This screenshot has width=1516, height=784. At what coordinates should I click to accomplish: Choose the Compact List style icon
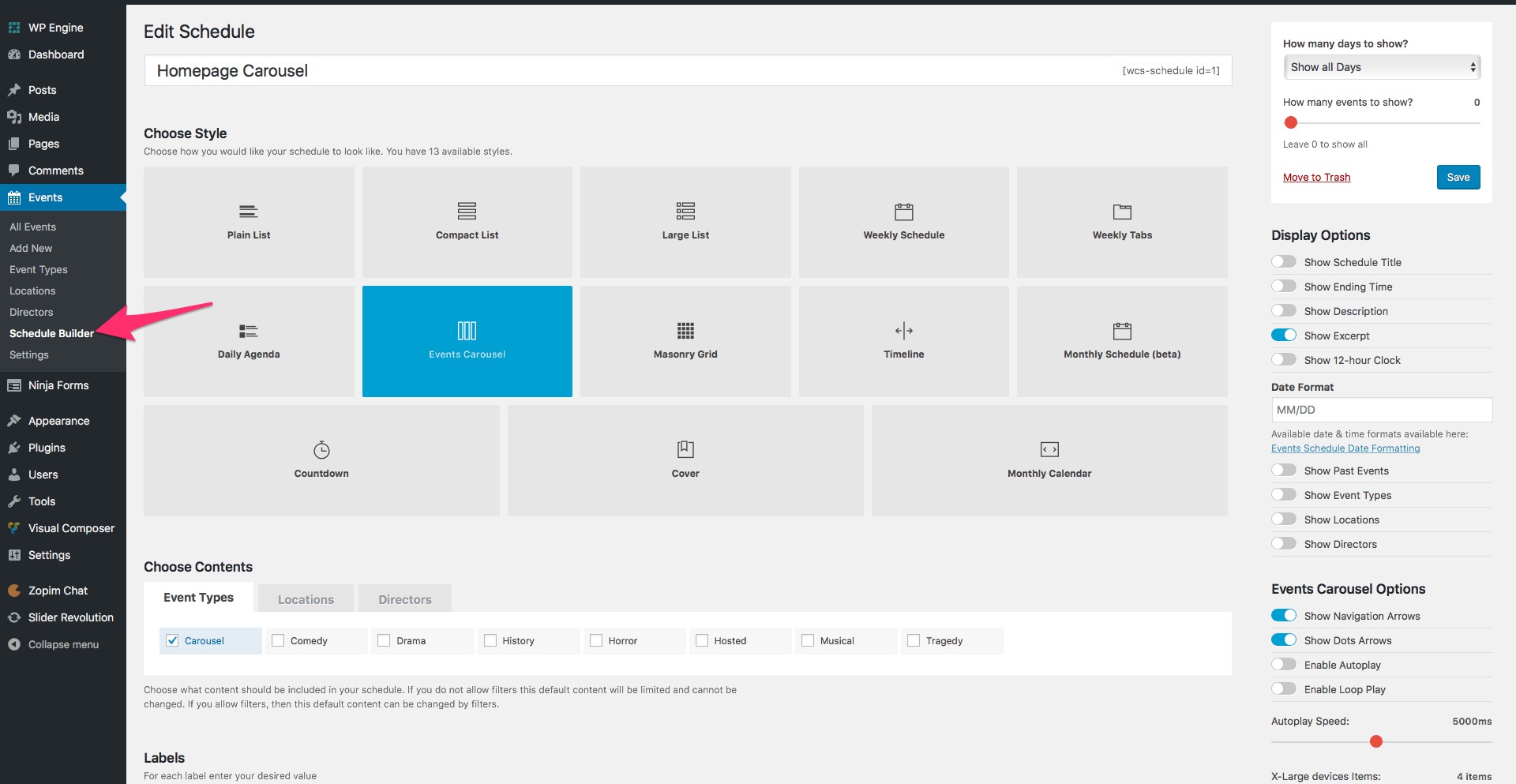(467, 211)
